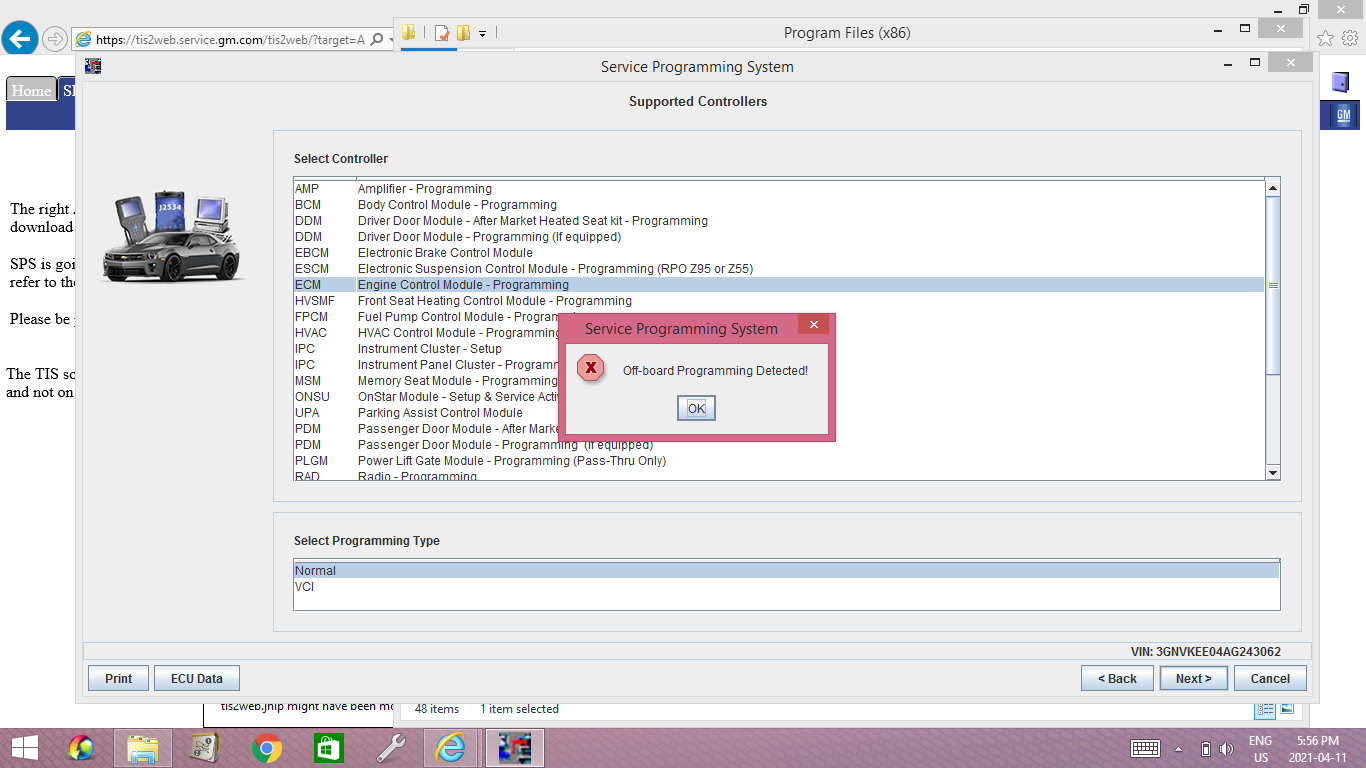The width and height of the screenshot is (1366, 768).
Task: Open Explorer quick access toolbar dropdown arrow
Action: coord(482,33)
